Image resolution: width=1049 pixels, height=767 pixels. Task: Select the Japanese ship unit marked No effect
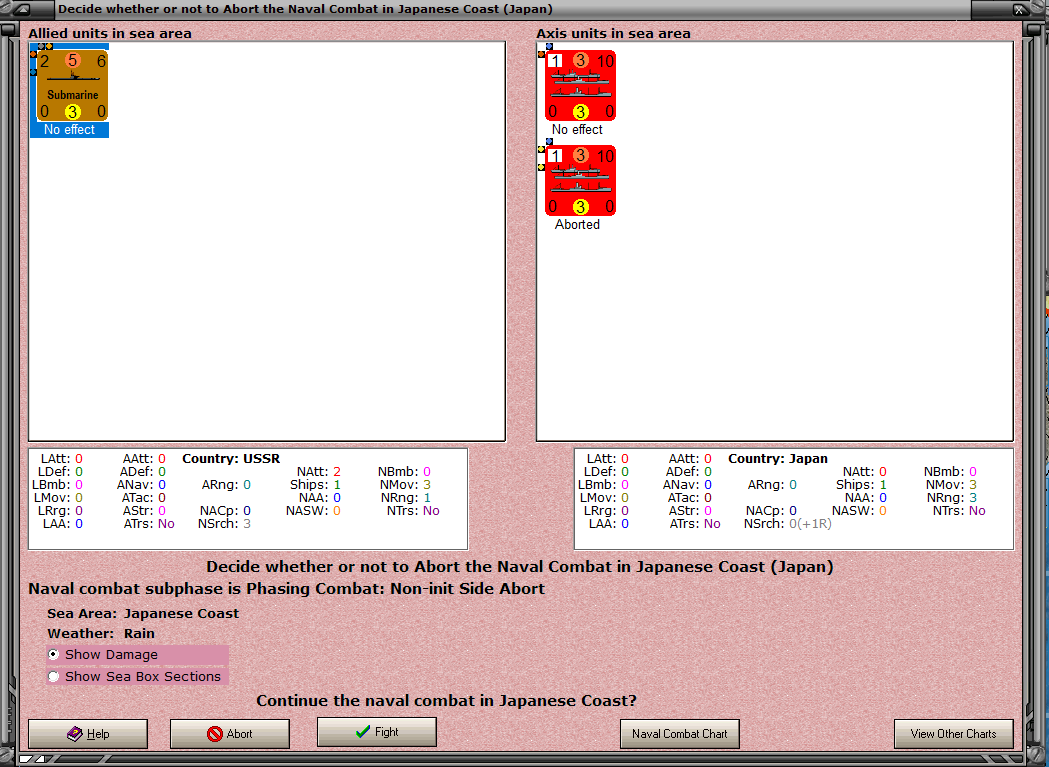(580, 86)
